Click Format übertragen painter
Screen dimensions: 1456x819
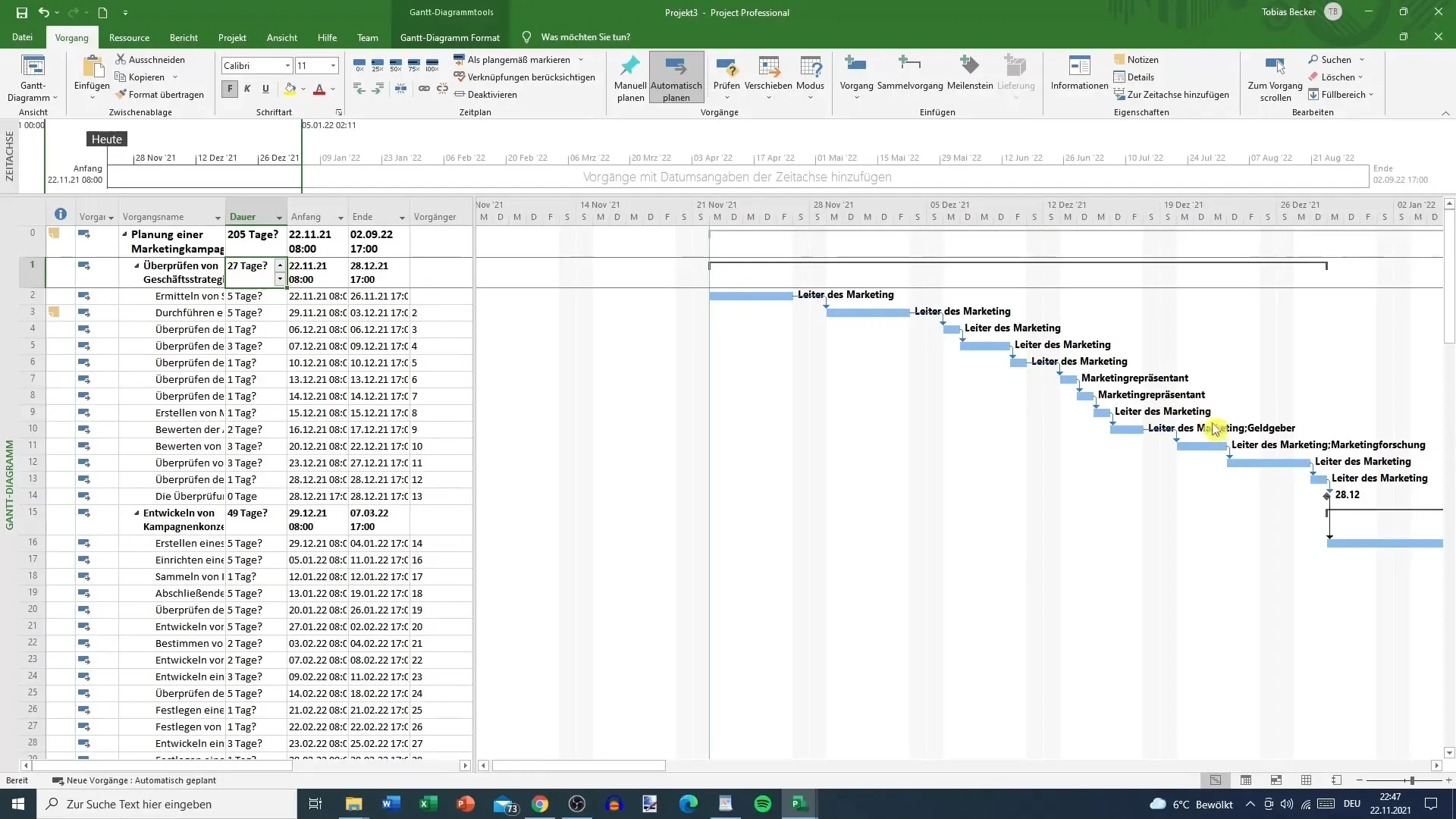pyautogui.click(x=160, y=95)
